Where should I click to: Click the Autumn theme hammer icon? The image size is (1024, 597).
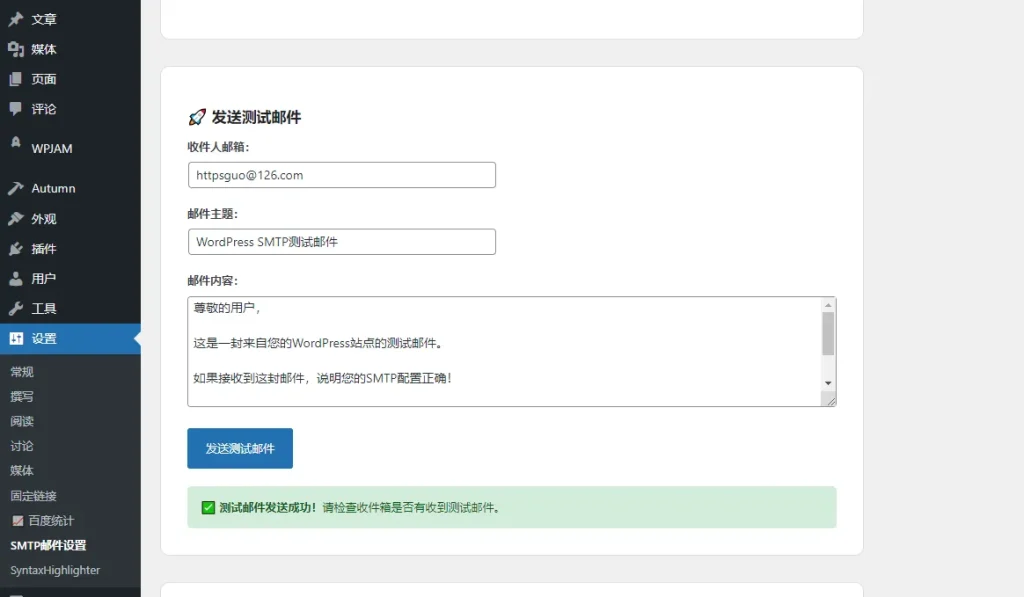(x=16, y=188)
